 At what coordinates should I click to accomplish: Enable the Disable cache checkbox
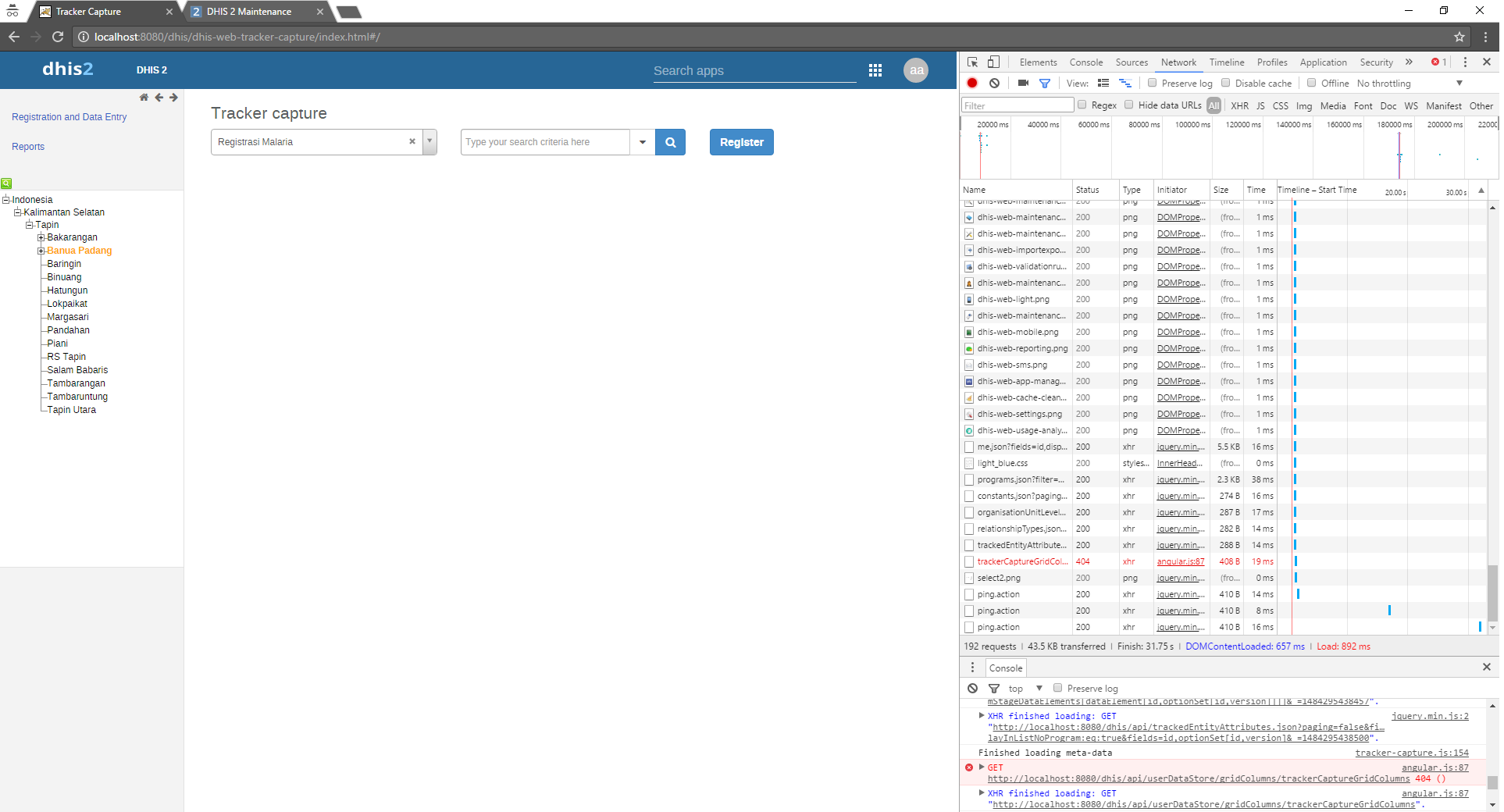(x=1225, y=83)
